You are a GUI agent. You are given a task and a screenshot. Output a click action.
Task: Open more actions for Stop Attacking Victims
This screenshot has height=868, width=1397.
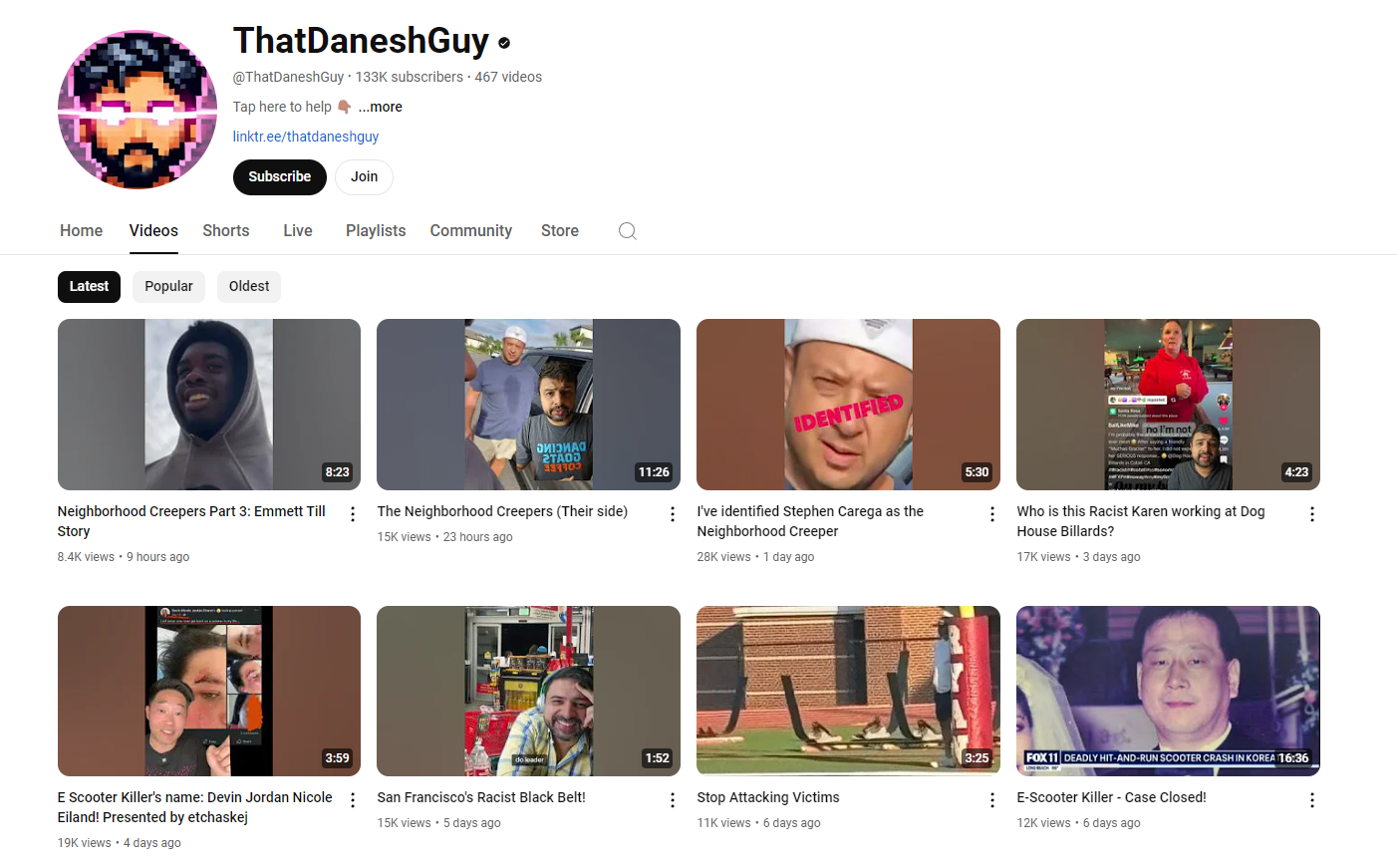pyautogui.click(x=992, y=800)
